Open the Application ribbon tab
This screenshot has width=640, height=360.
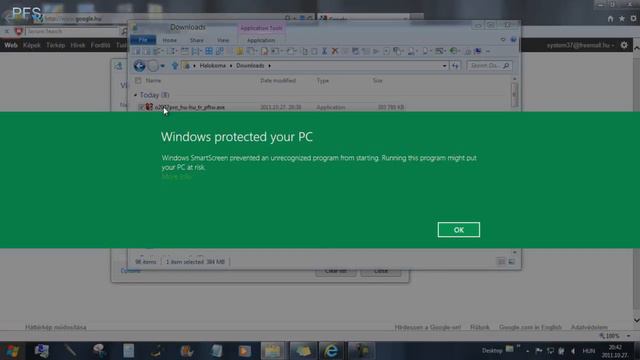coord(261,40)
